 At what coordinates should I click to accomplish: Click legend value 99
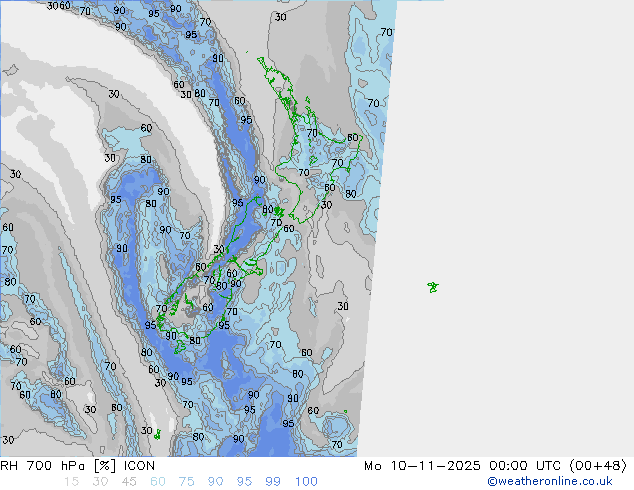pos(273,481)
